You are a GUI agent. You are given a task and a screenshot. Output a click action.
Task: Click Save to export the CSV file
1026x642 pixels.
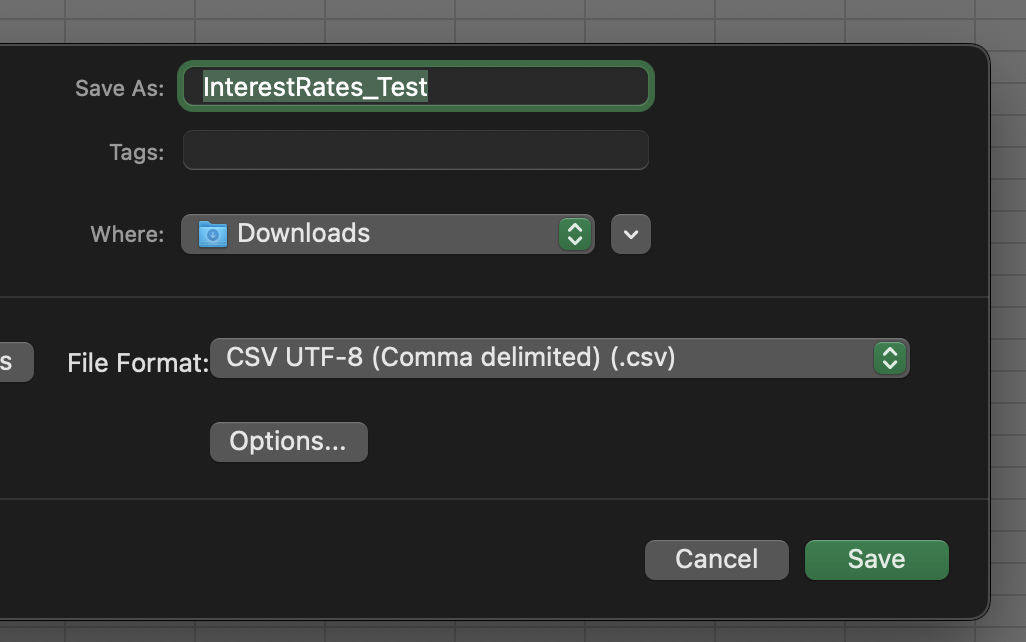(x=876, y=559)
